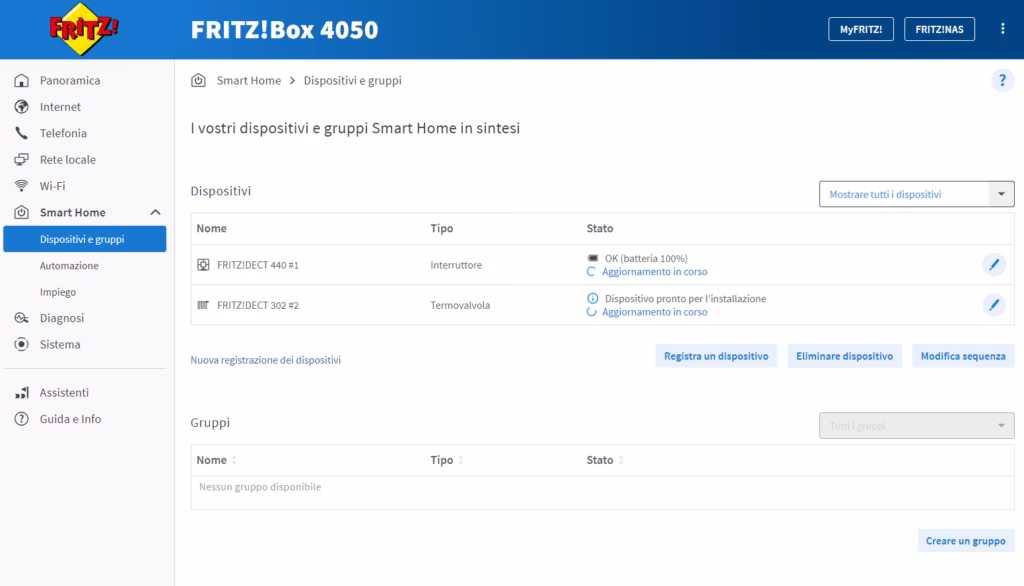Click update spinner icon for DECT 440
This screenshot has height=586, width=1024.
591,272
